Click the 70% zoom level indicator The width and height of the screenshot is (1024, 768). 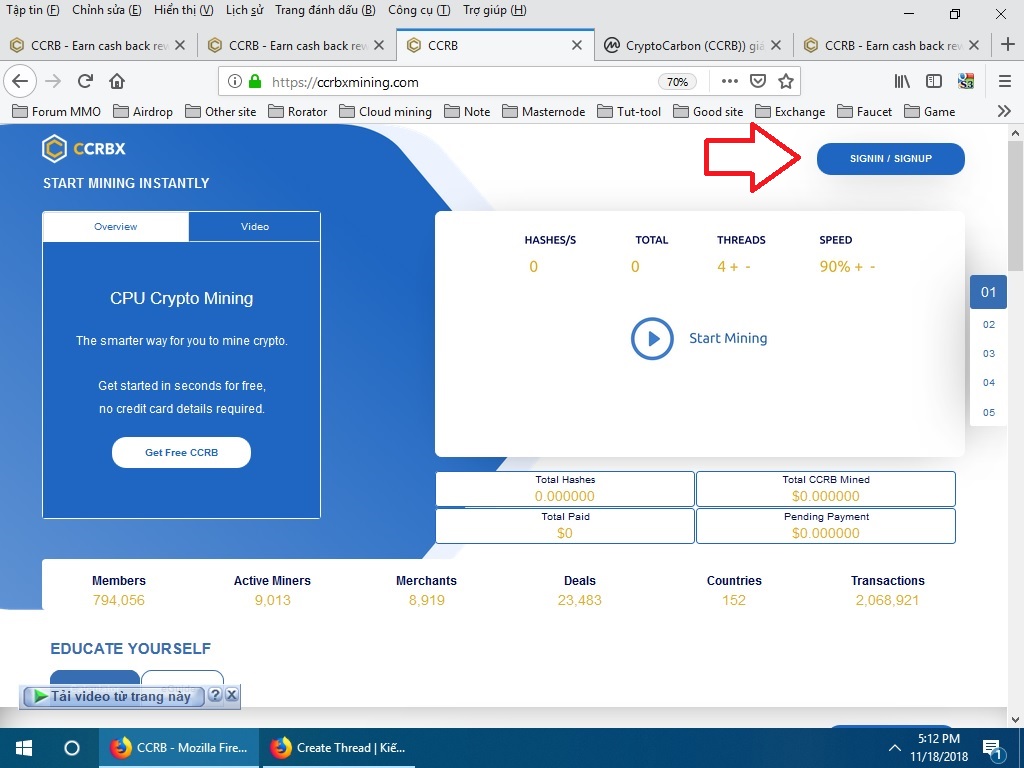point(677,82)
